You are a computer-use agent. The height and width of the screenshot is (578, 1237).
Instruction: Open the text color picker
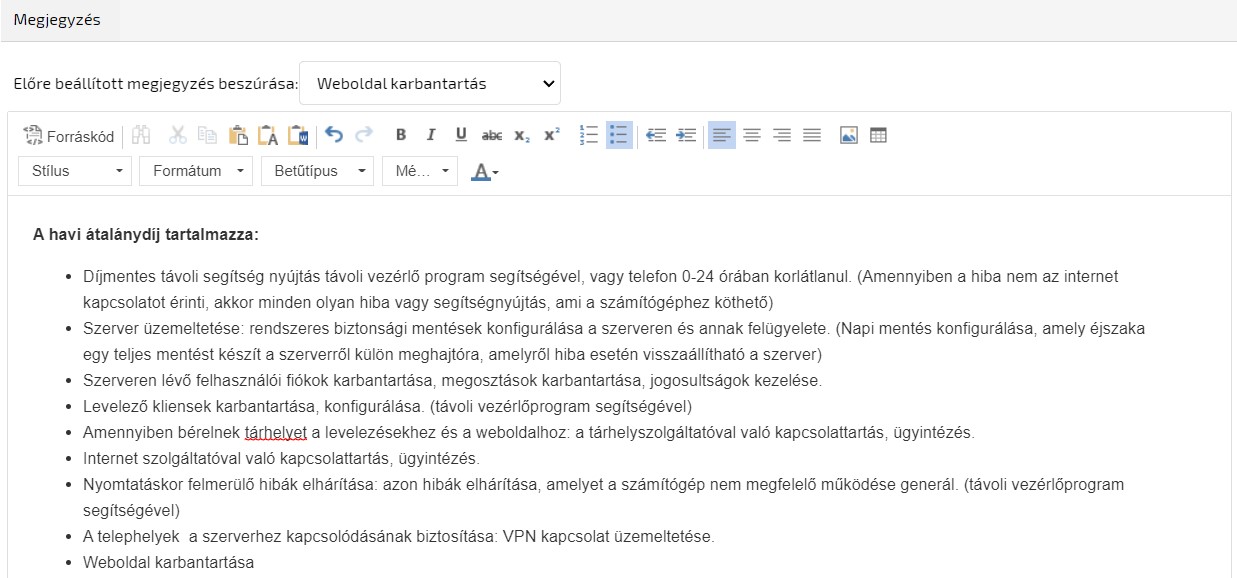pyautogui.click(x=485, y=171)
